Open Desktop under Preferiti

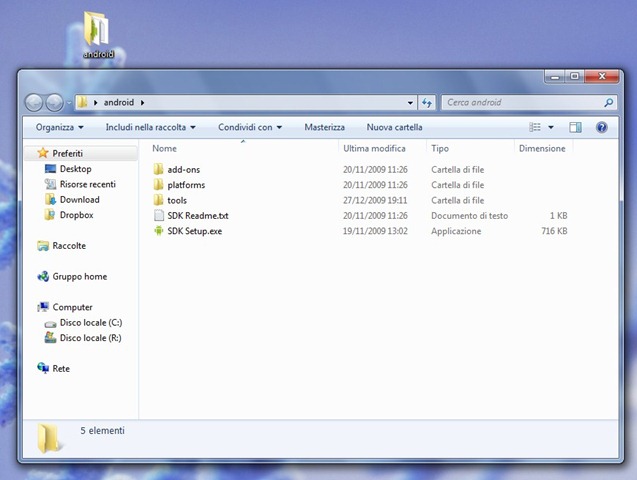coord(76,169)
